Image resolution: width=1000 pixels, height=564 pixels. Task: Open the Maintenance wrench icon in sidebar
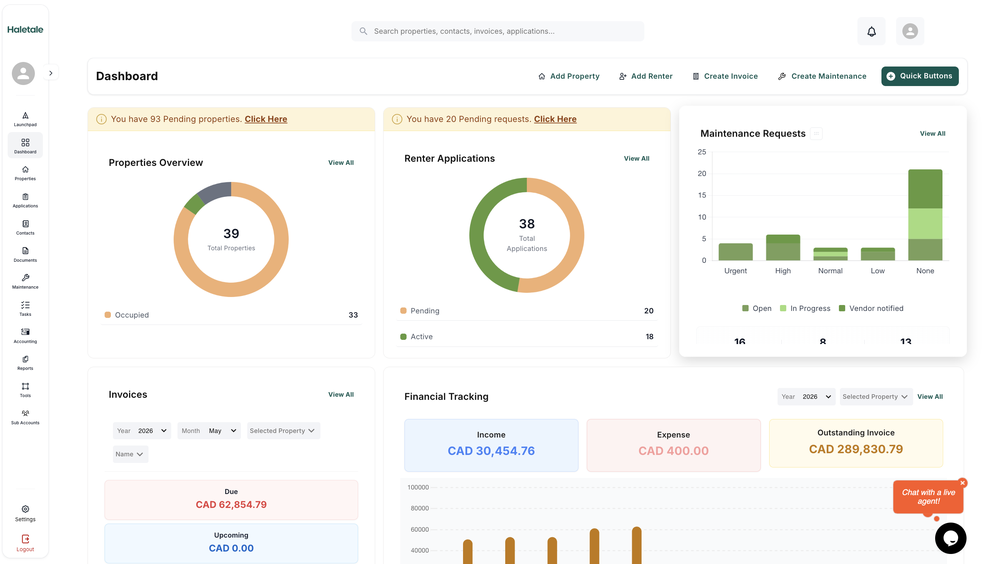pos(25,281)
